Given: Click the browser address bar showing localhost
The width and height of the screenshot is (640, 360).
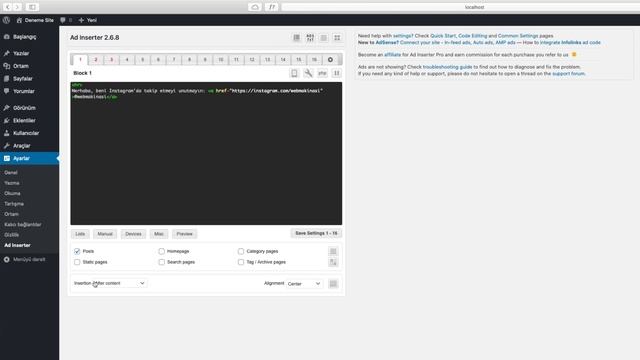Looking at the screenshot, I should click(x=461, y=7).
